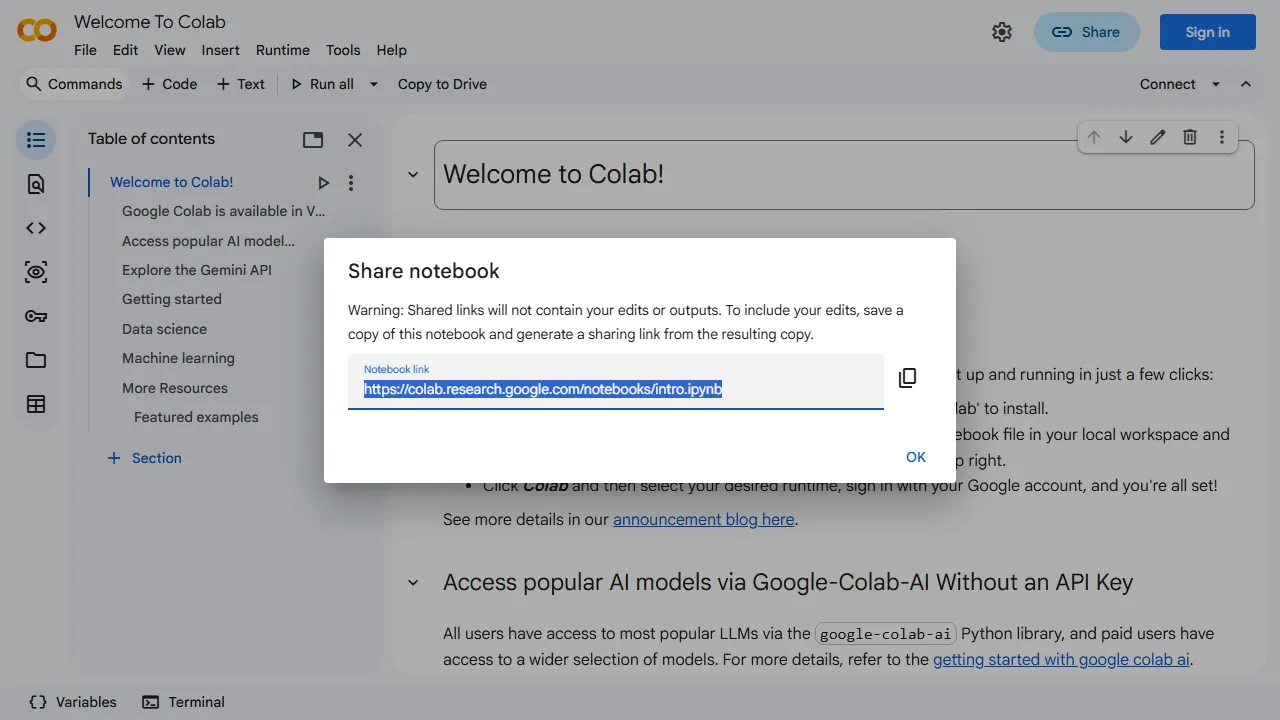Open the Runtime menu
Screen dimensions: 1280x720
[283, 50]
